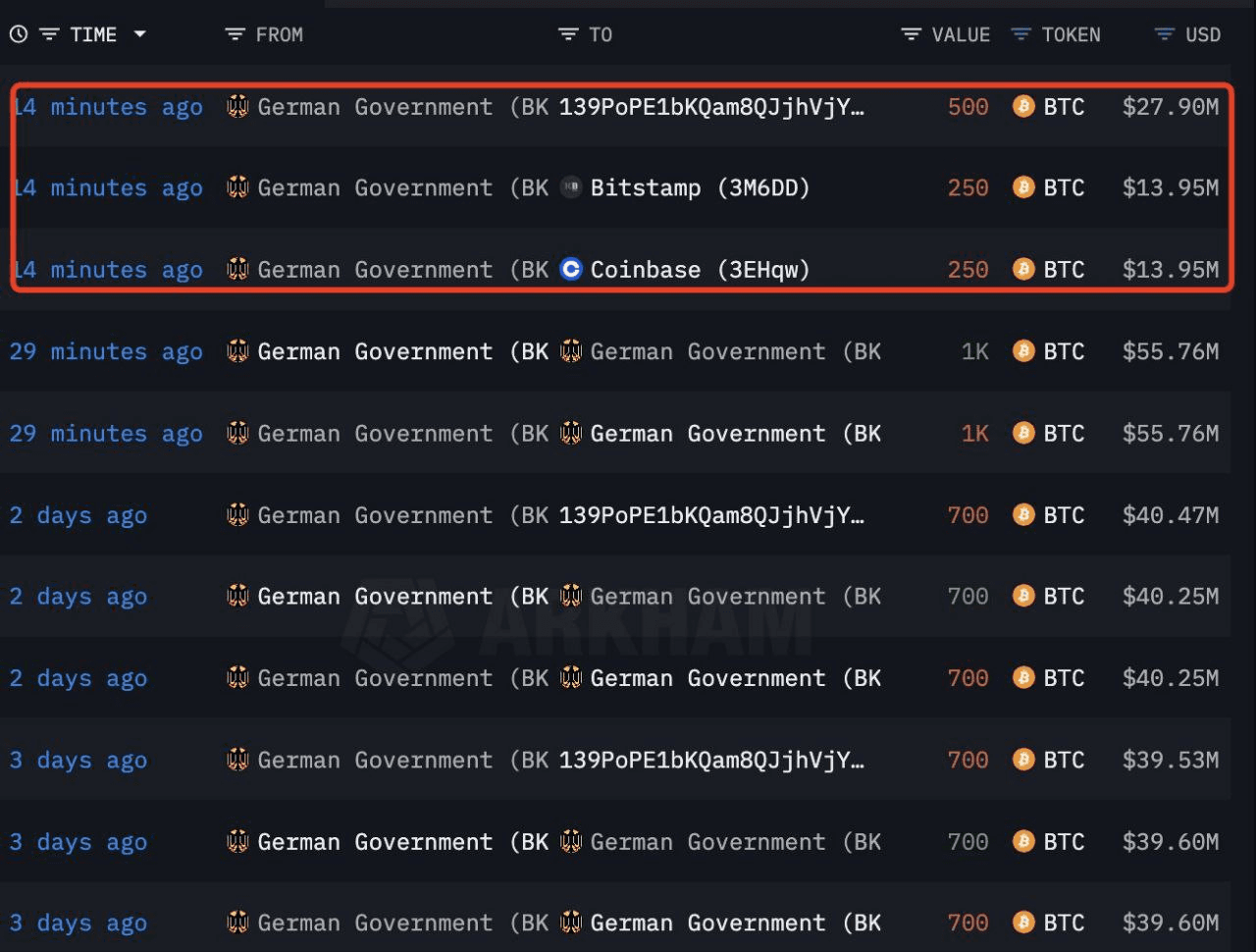Image resolution: width=1256 pixels, height=952 pixels.
Task: Open address 139PoPE1bKQam8QJjhVjY in the $40.47M row
Action: coord(711,515)
